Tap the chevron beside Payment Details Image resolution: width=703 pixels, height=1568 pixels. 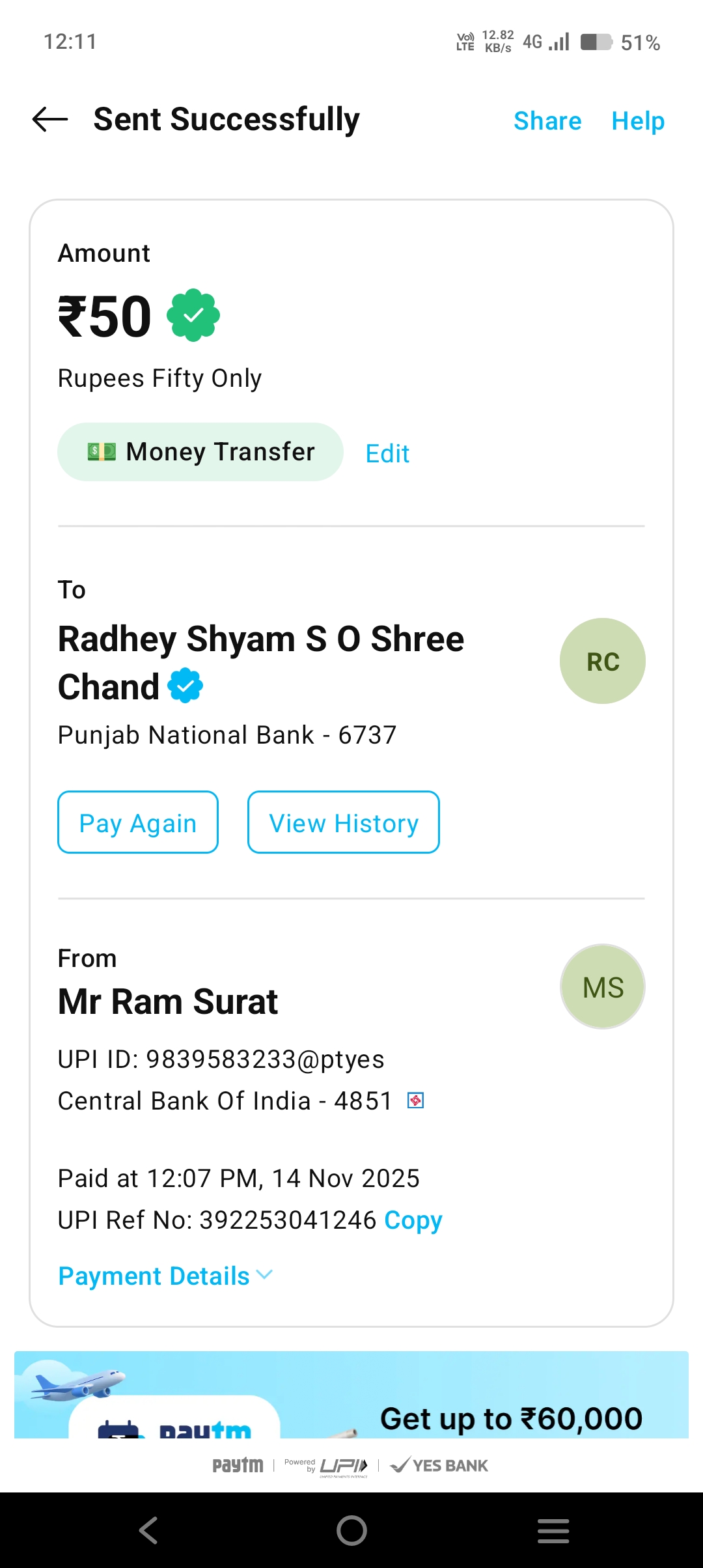pos(264,1275)
